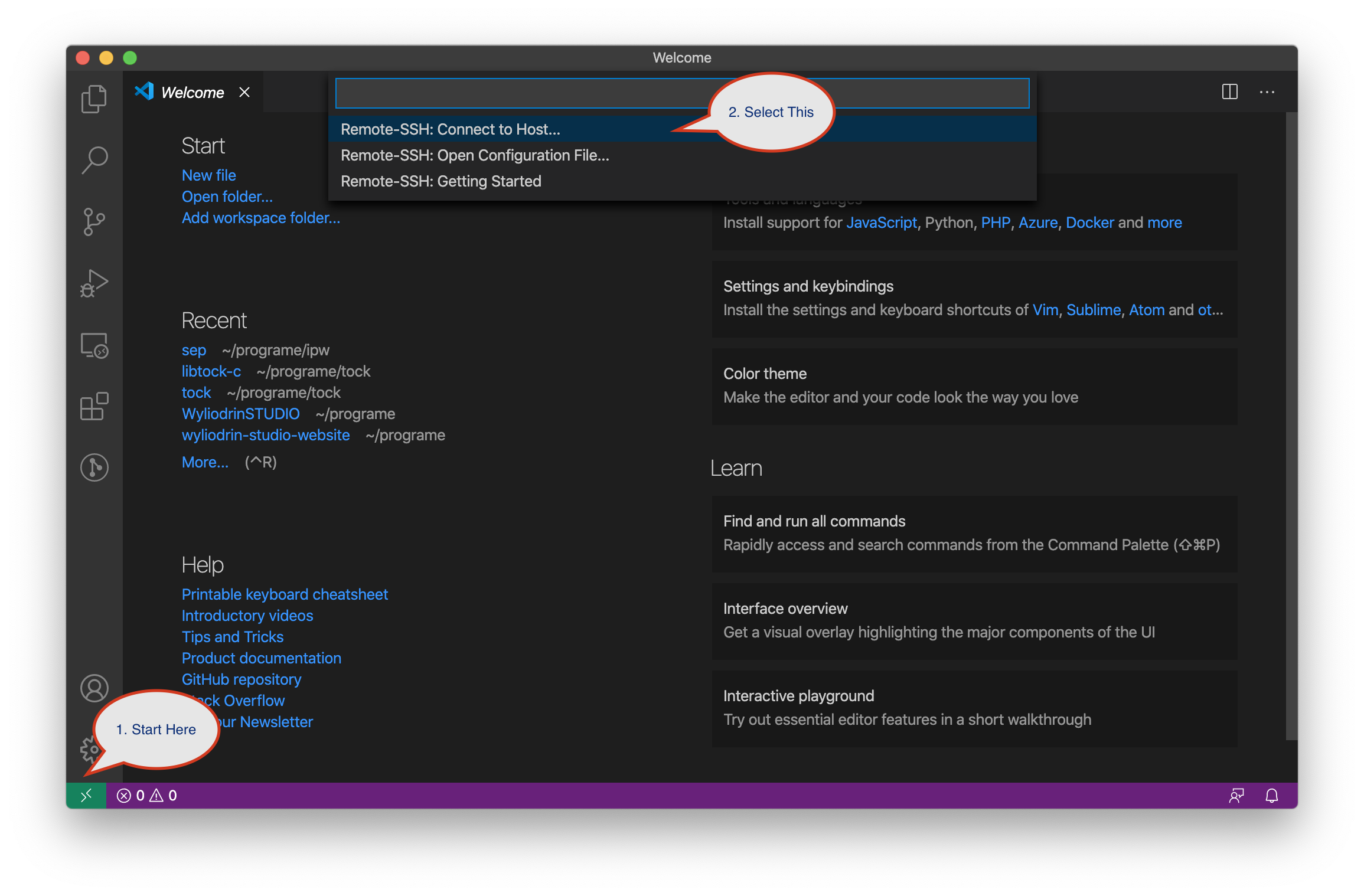Open the Tips and Tricks help link
The height and width of the screenshot is (896, 1364).
pos(232,636)
